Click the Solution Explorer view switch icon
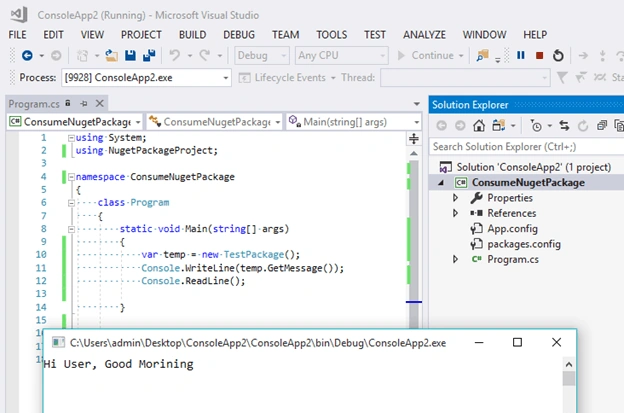The height and width of the screenshot is (413, 624). pyautogui.click(x=498, y=126)
